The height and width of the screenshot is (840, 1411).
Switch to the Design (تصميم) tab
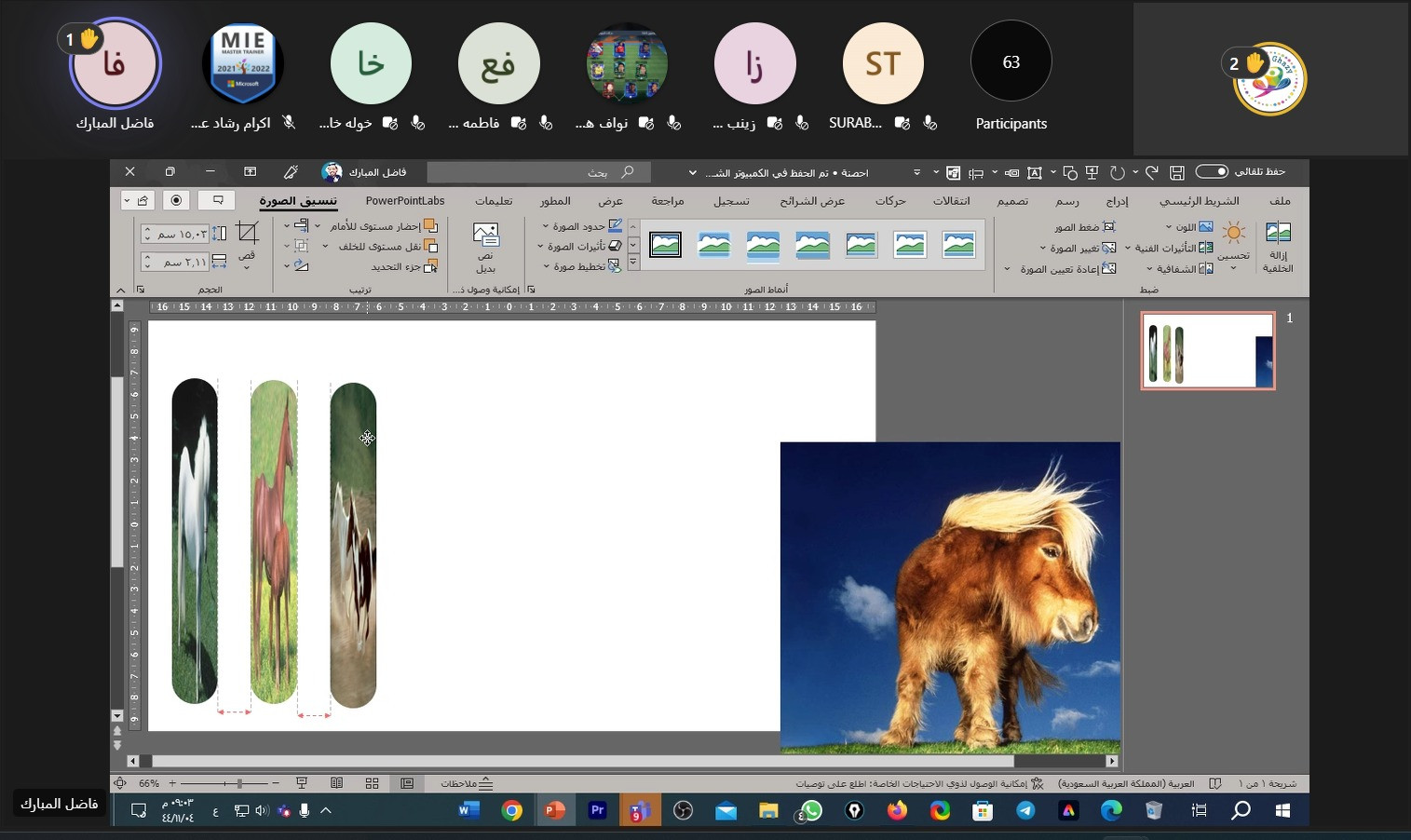click(1012, 200)
